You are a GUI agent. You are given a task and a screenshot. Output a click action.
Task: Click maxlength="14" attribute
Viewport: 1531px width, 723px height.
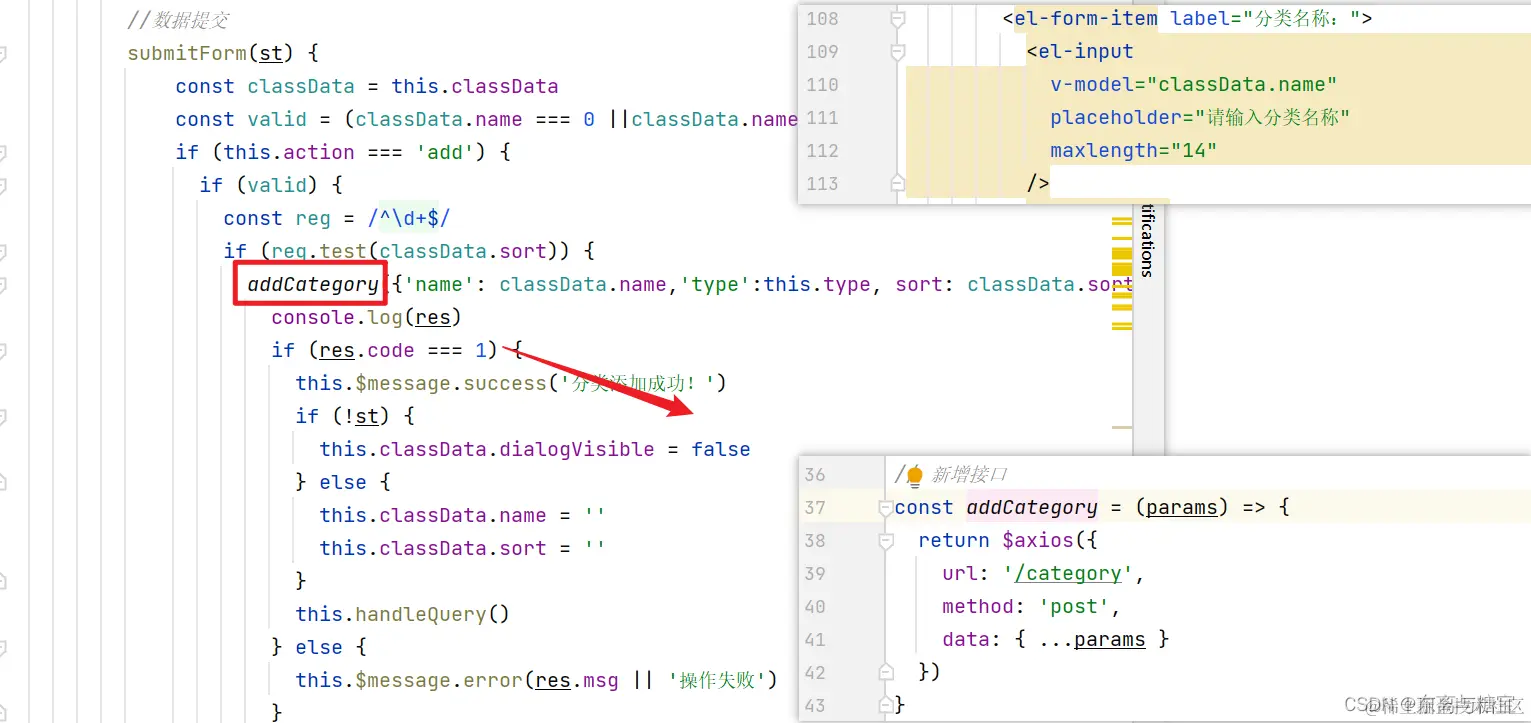(x=1134, y=151)
